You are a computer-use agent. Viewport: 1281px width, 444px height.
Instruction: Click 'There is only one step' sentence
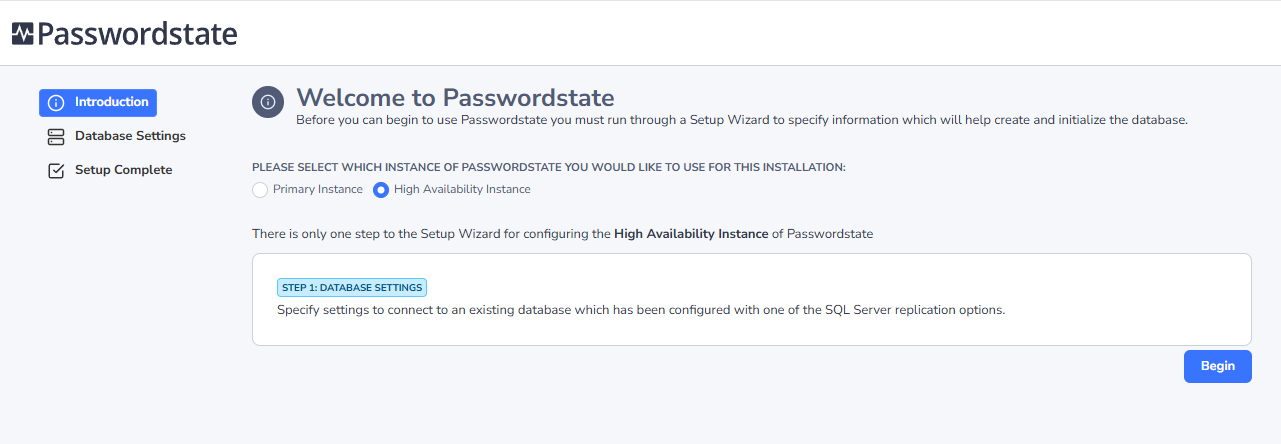click(562, 234)
